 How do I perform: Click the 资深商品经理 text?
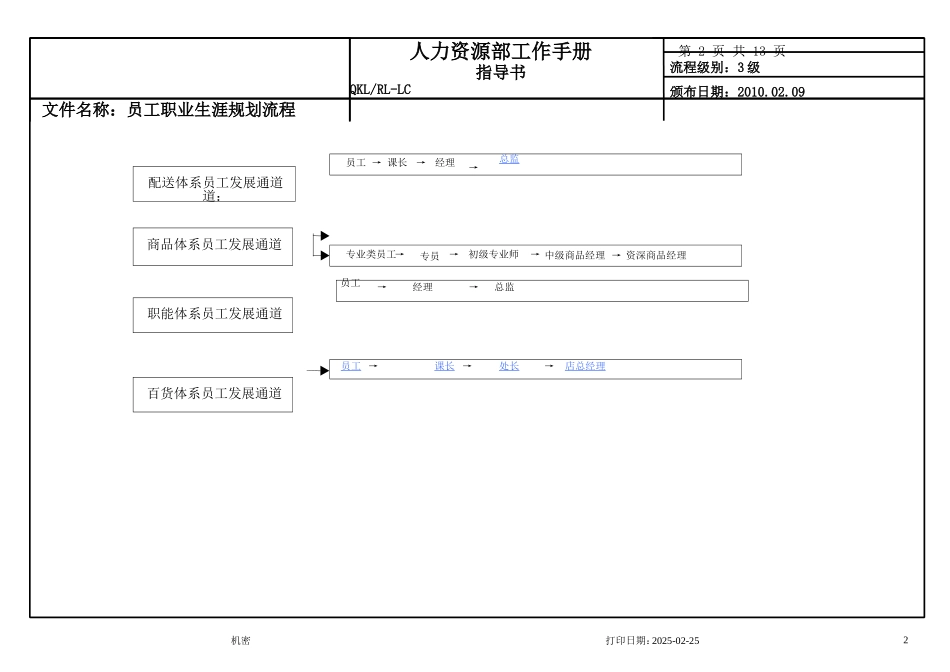656,256
